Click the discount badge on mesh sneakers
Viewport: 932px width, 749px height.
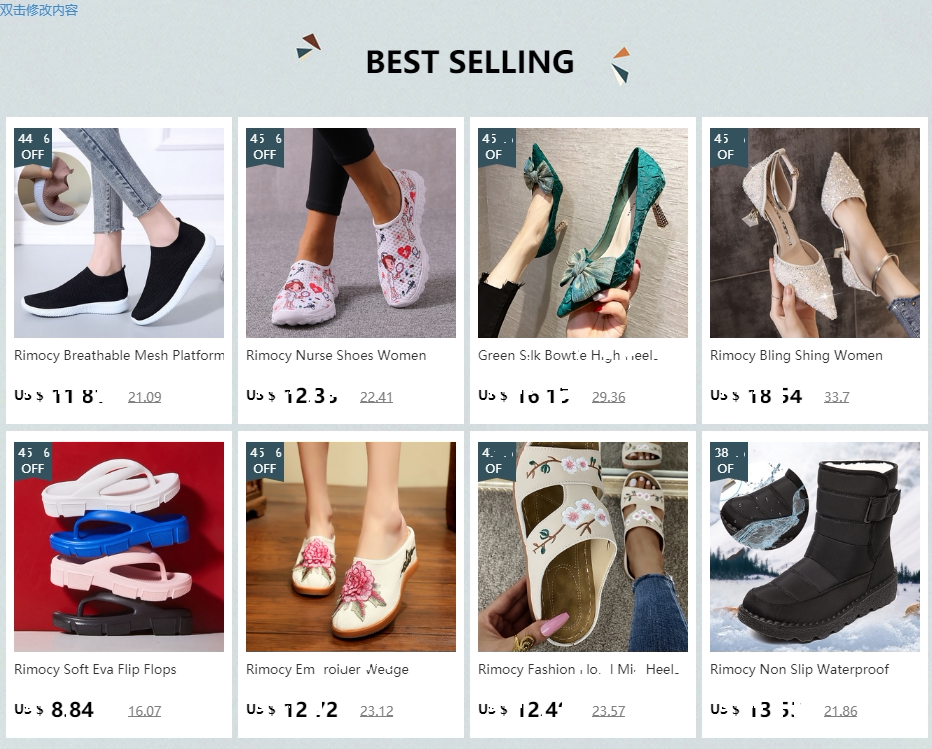(33, 146)
